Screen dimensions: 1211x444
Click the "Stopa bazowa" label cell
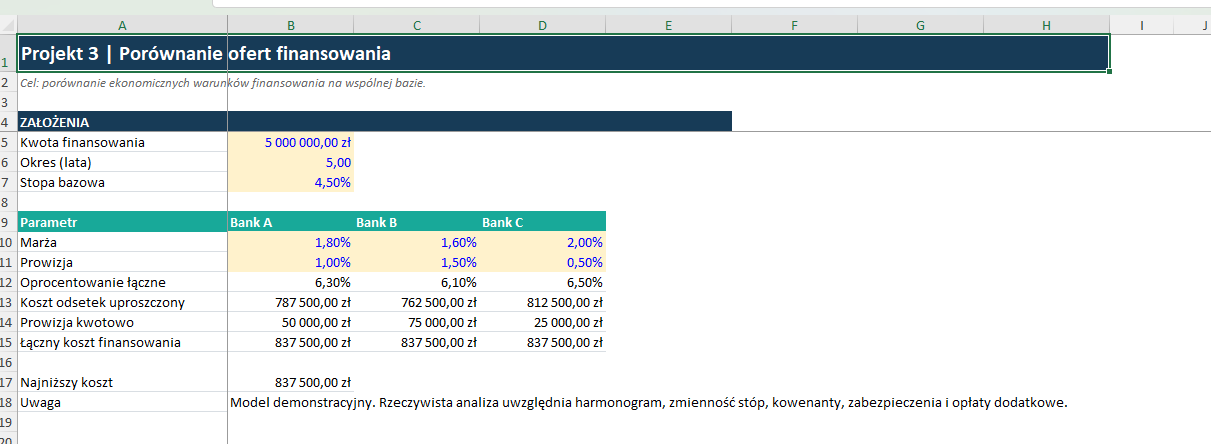point(122,182)
